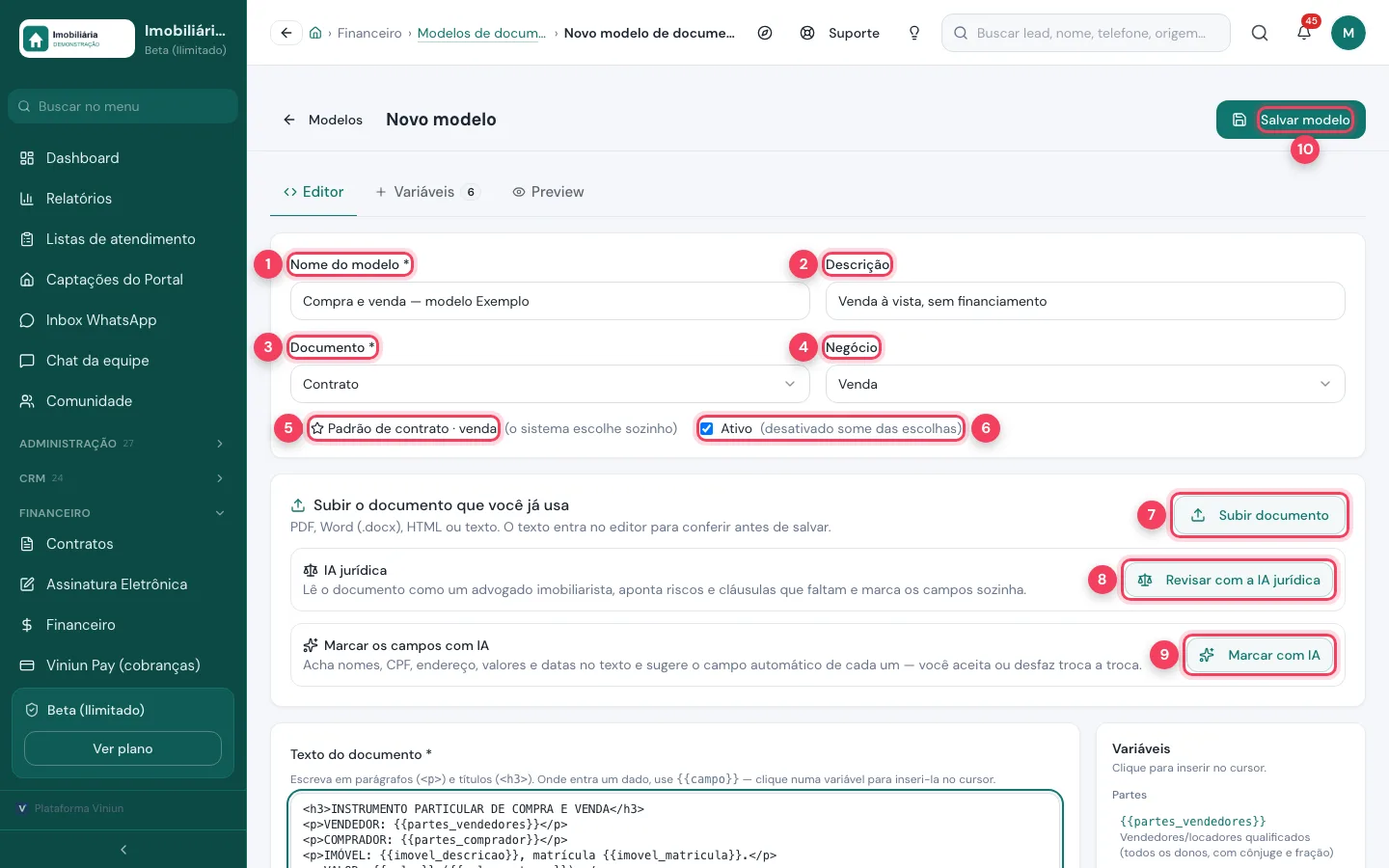This screenshot has height=868, width=1389.
Task: Click the magnifier search icon in the top bar
Action: click(x=1260, y=33)
